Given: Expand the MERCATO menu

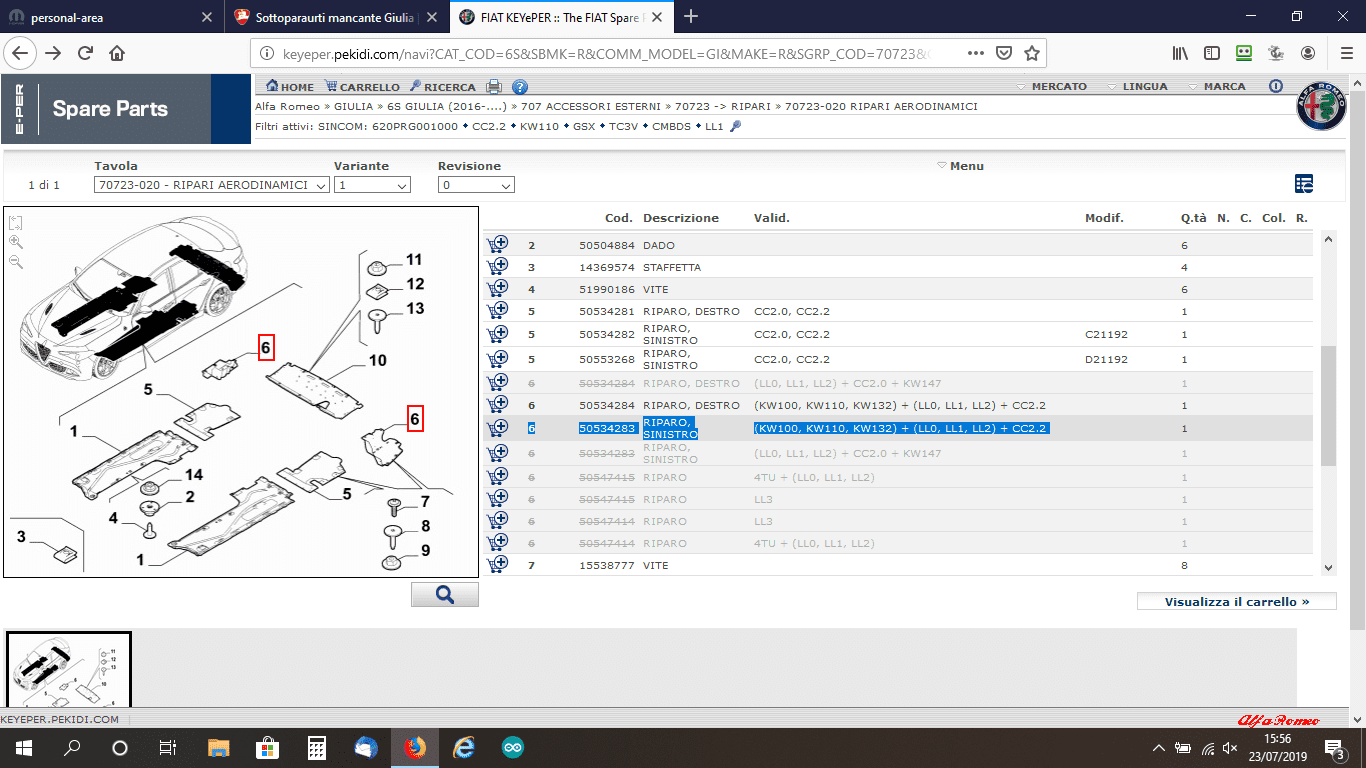Looking at the screenshot, I should (1052, 87).
